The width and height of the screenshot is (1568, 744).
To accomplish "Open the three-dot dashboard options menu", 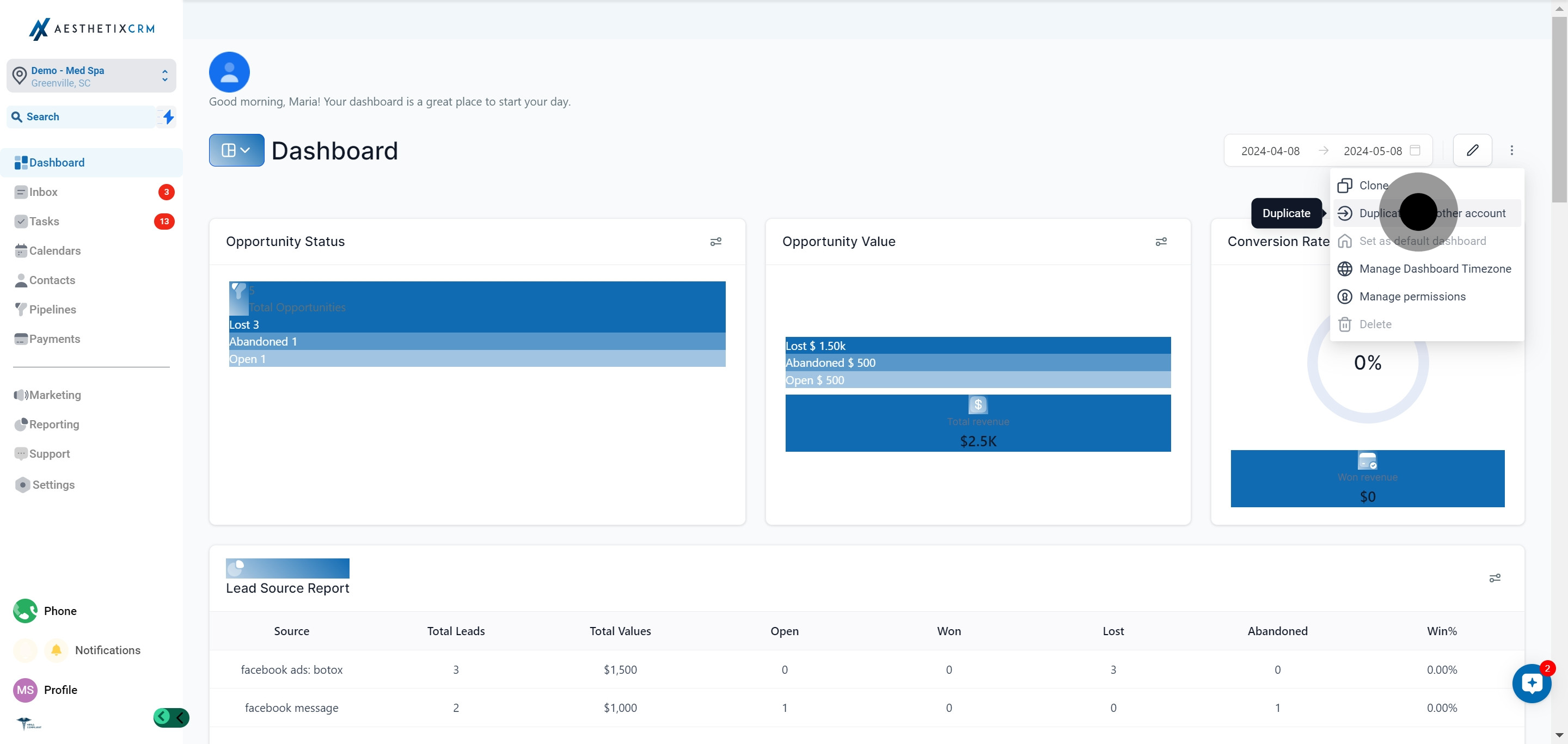I will tap(1511, 150).
